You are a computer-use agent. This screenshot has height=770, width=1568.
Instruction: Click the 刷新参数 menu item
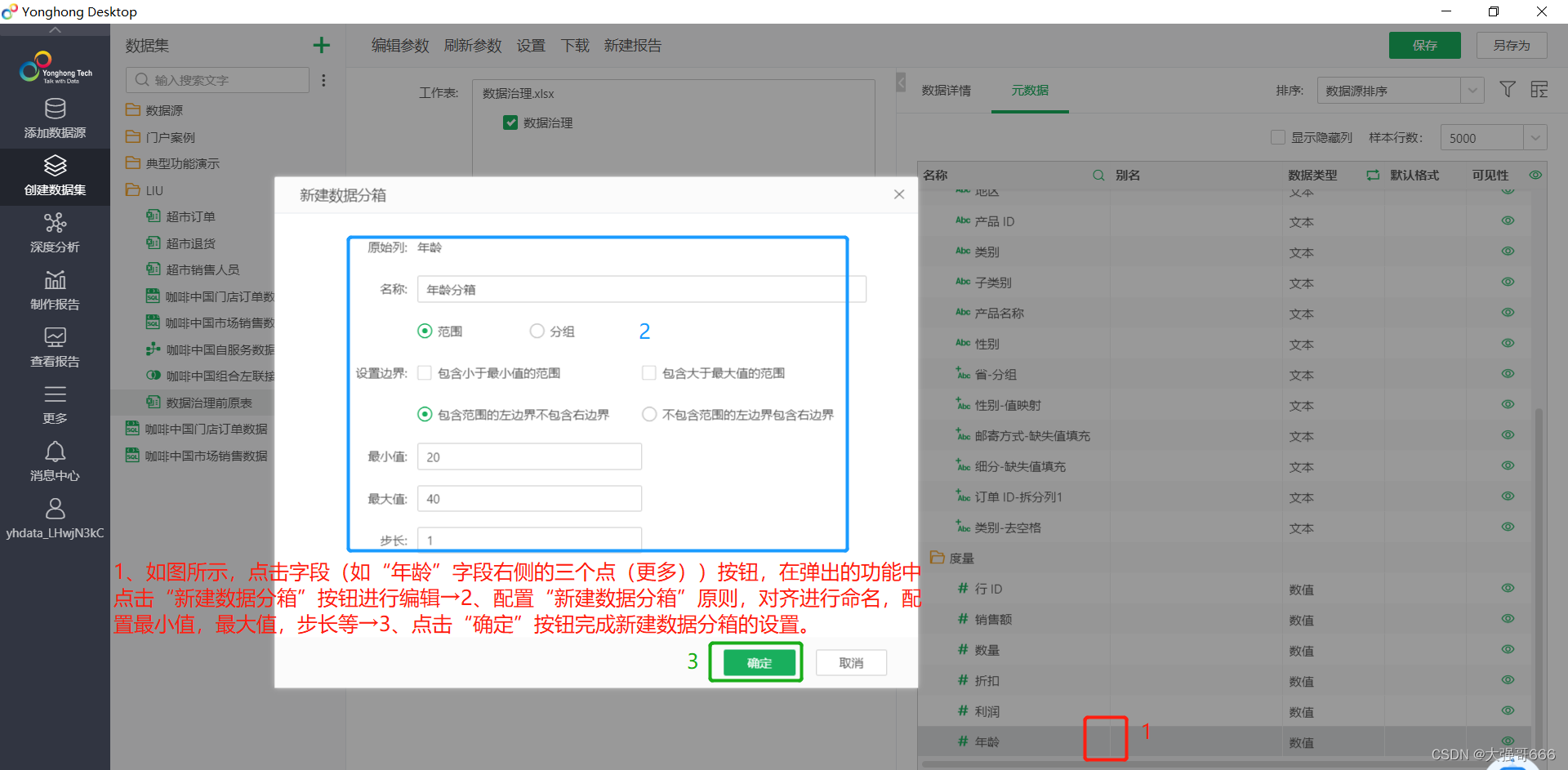(473, 46)
